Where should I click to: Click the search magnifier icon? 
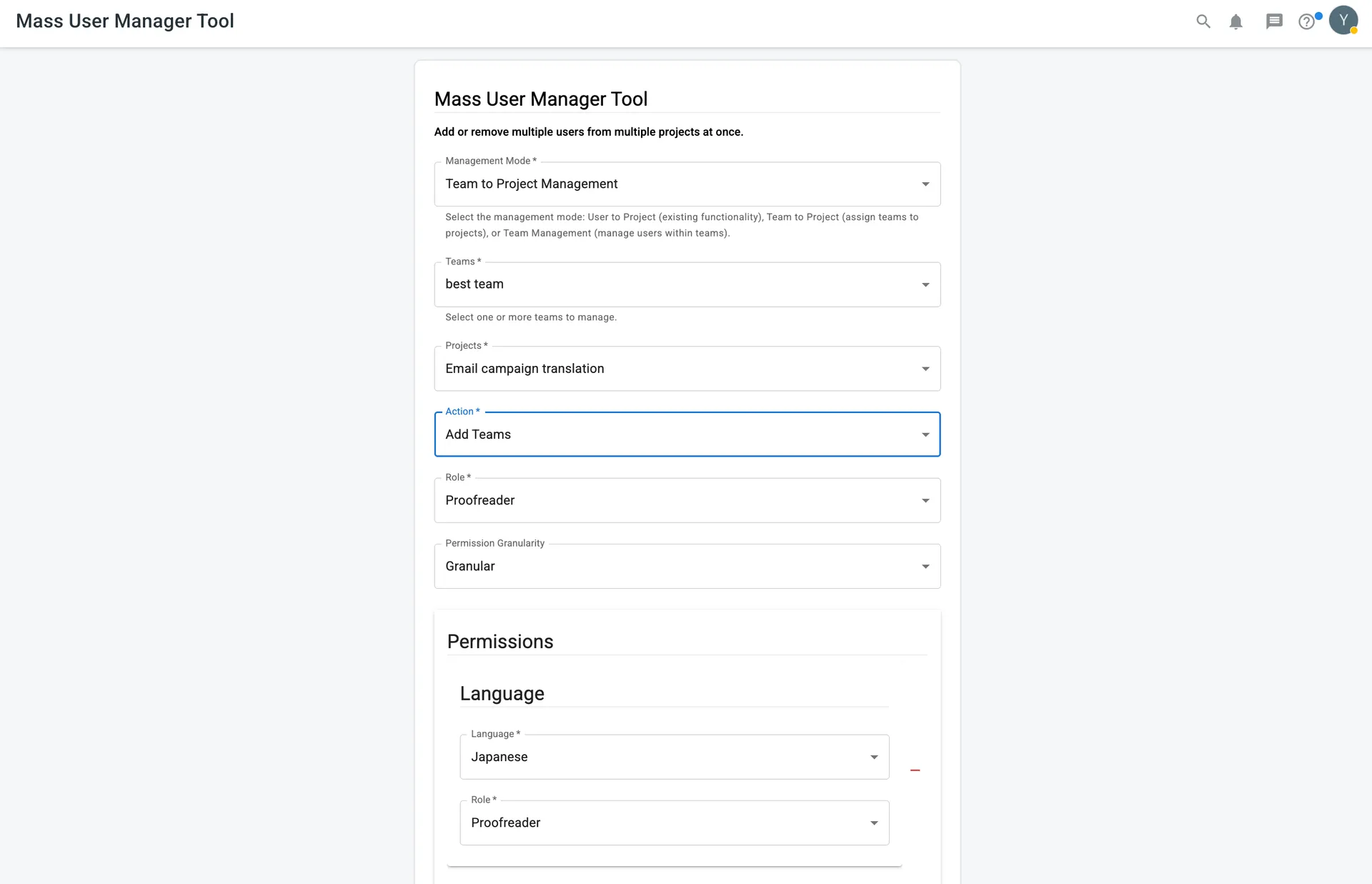[1203, 21]
